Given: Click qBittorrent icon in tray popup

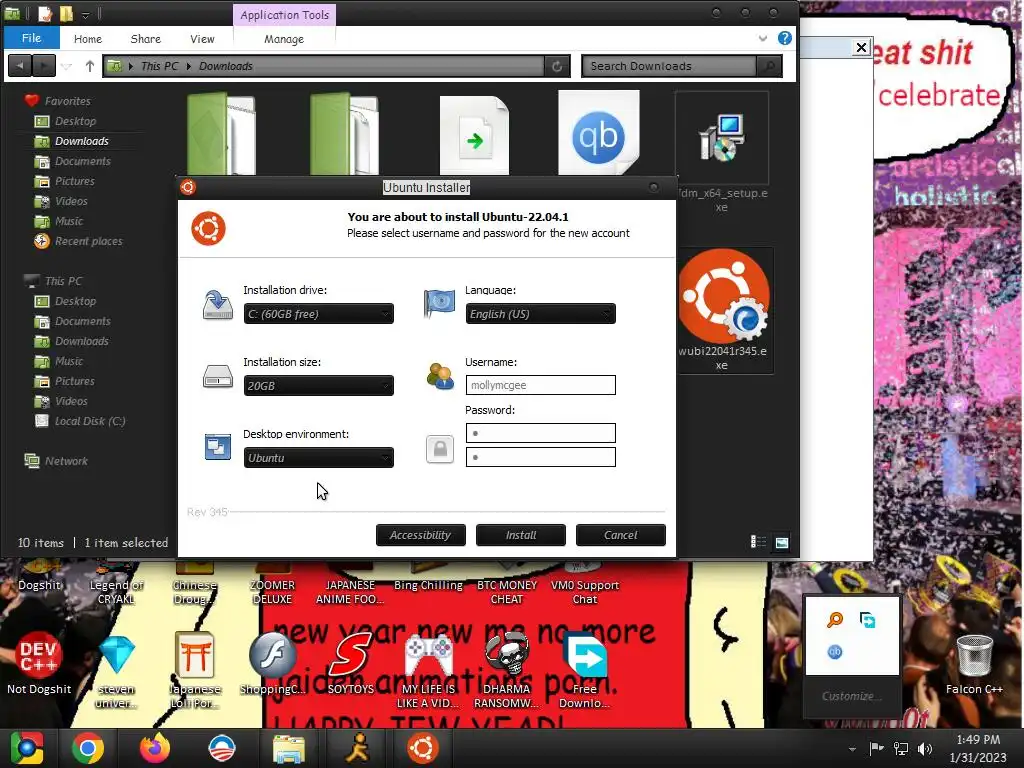Looking at the screenshot, I should coord(835,652).
